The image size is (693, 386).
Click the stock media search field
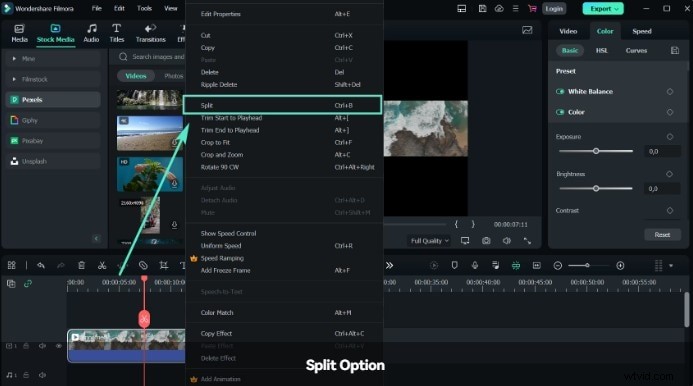[151, 57]
